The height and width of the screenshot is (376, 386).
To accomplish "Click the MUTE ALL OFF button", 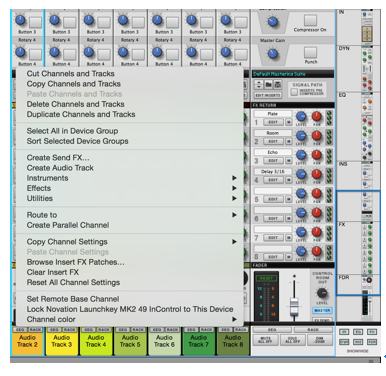I will tap(266, 340).
